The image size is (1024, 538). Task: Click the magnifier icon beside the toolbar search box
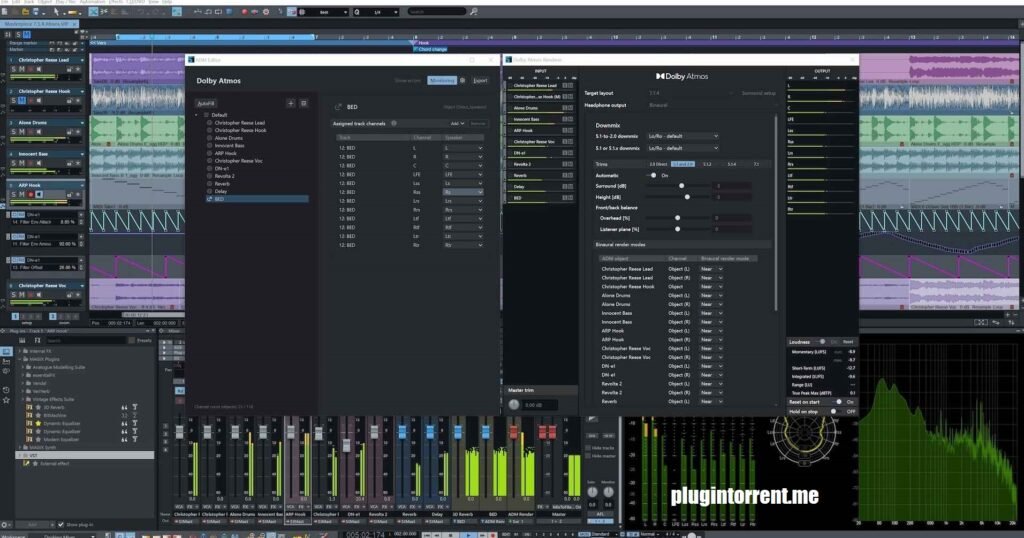473,12
